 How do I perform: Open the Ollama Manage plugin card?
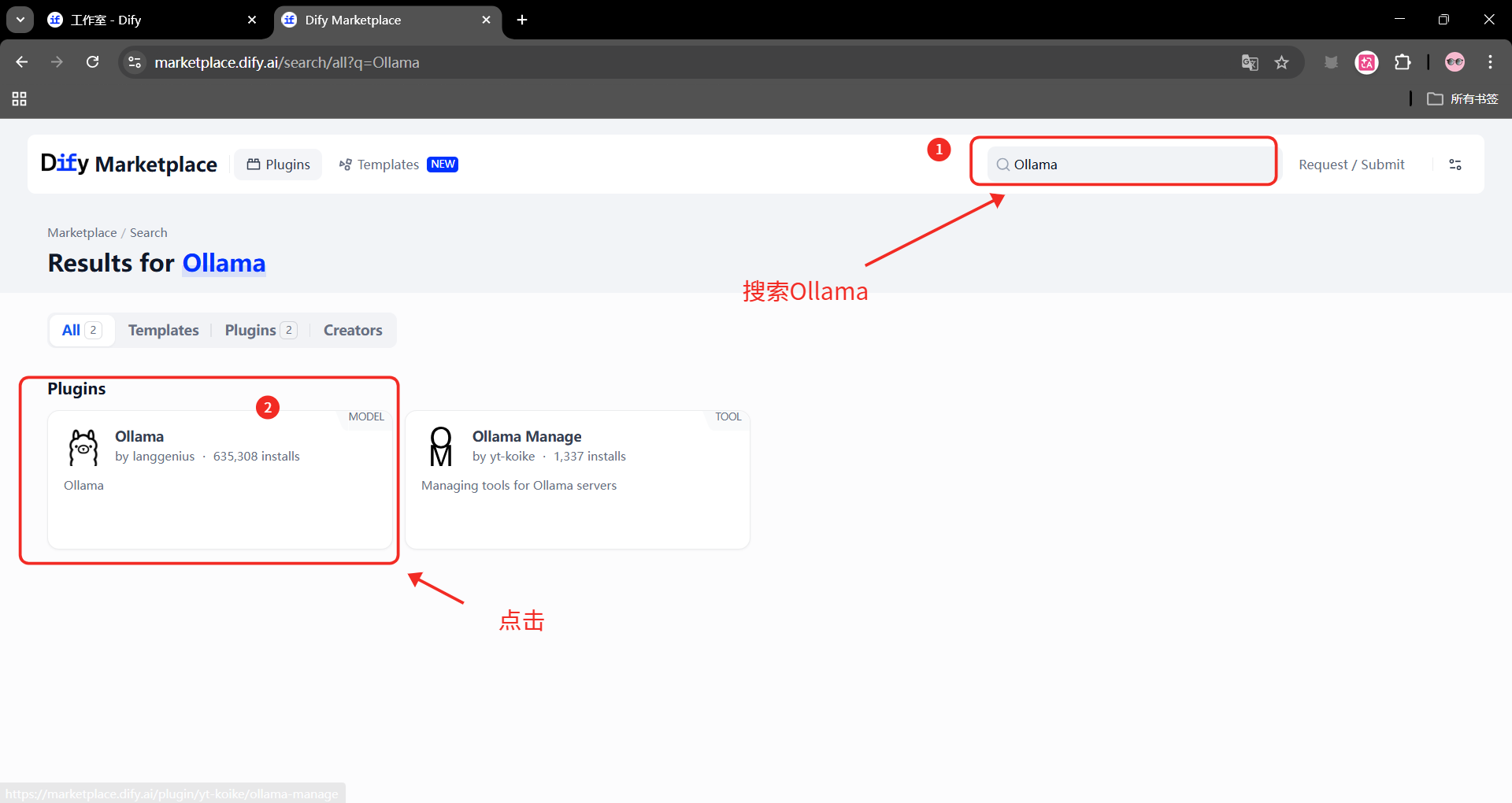pyautogui.click(x=577, y=479)
